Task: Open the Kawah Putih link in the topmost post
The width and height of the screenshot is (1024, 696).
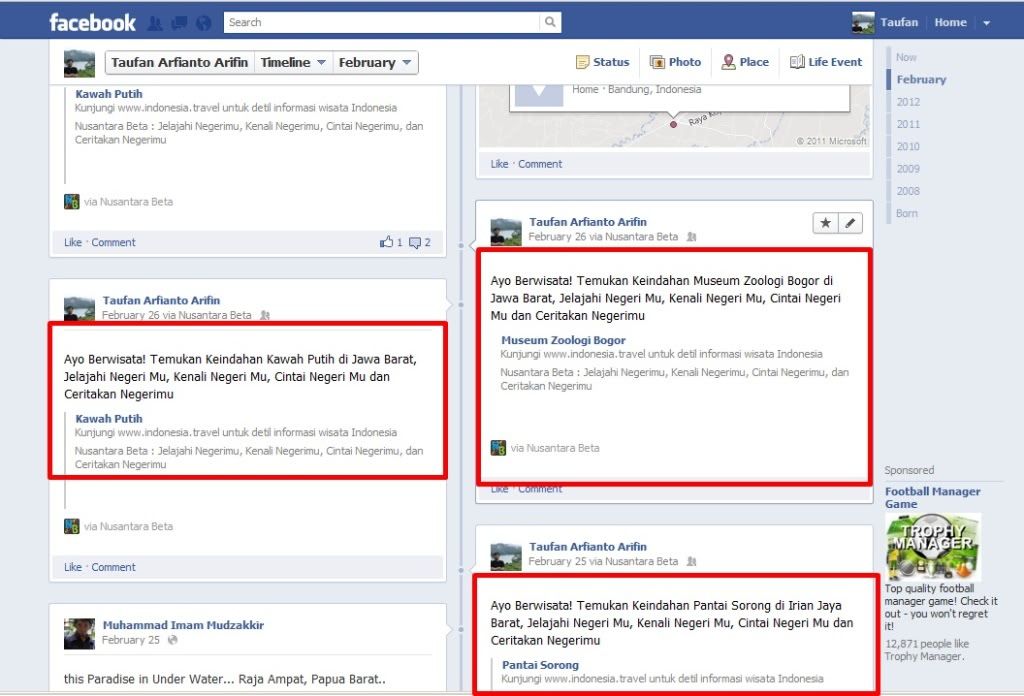Action: click(x=108, y=94)
